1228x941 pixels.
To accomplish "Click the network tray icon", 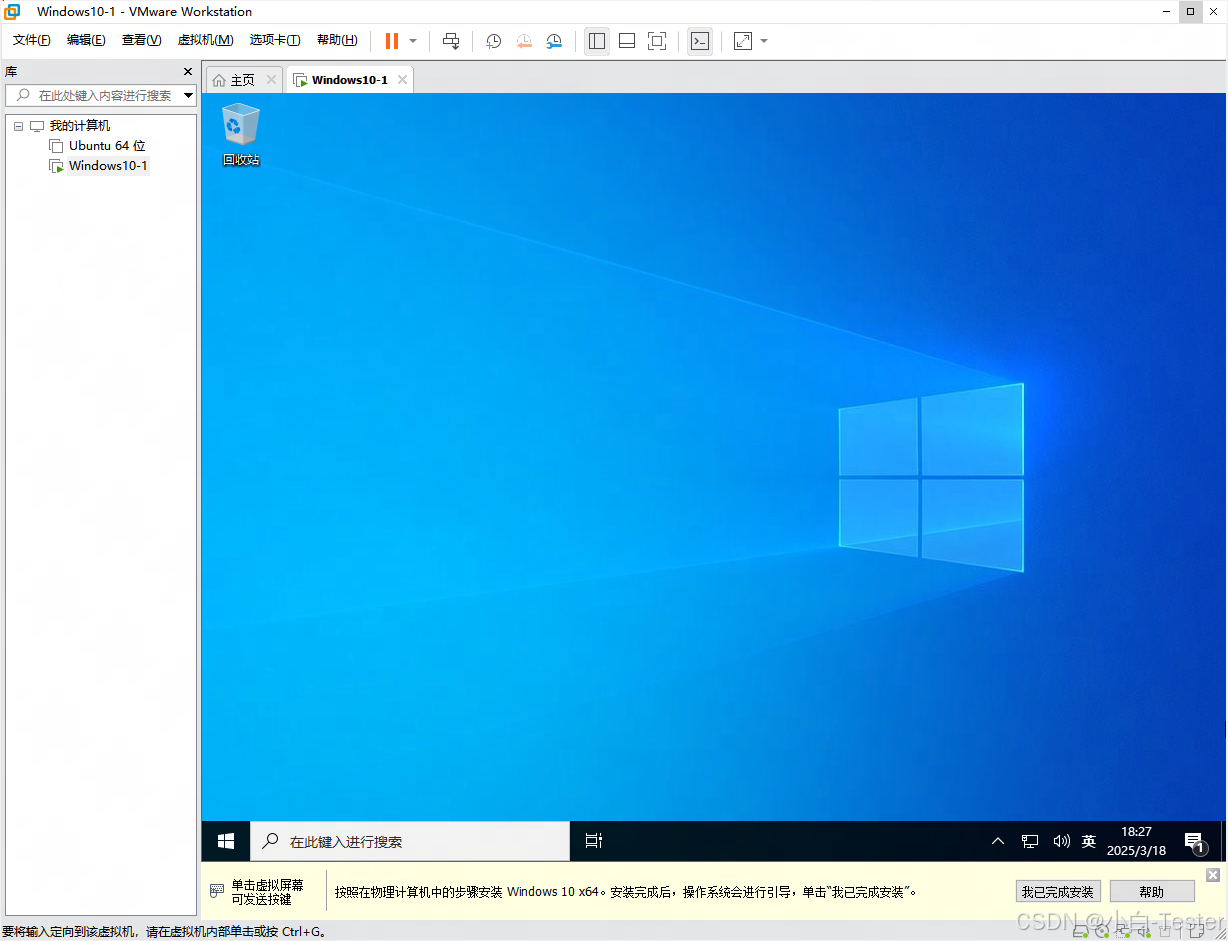I will tap(1030, 841).
